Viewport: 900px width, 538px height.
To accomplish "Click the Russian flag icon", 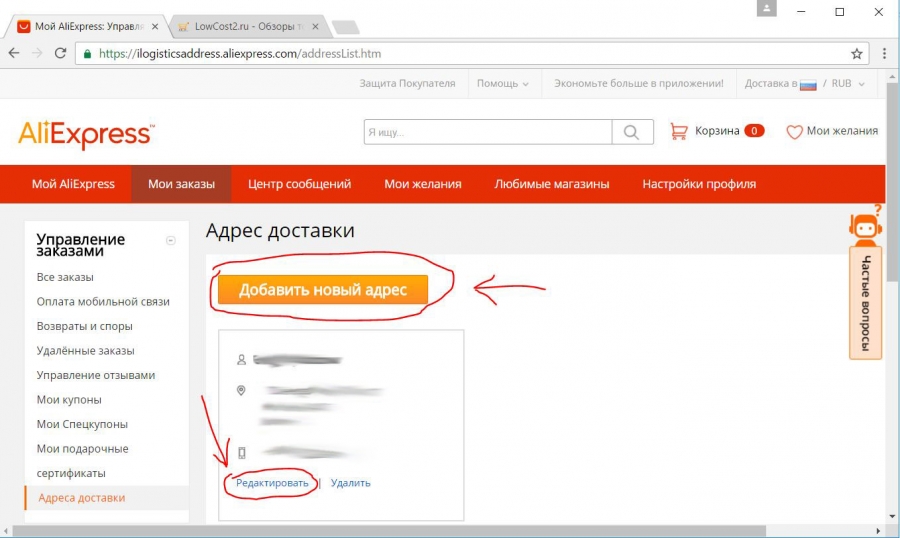I will coord(808,85).
